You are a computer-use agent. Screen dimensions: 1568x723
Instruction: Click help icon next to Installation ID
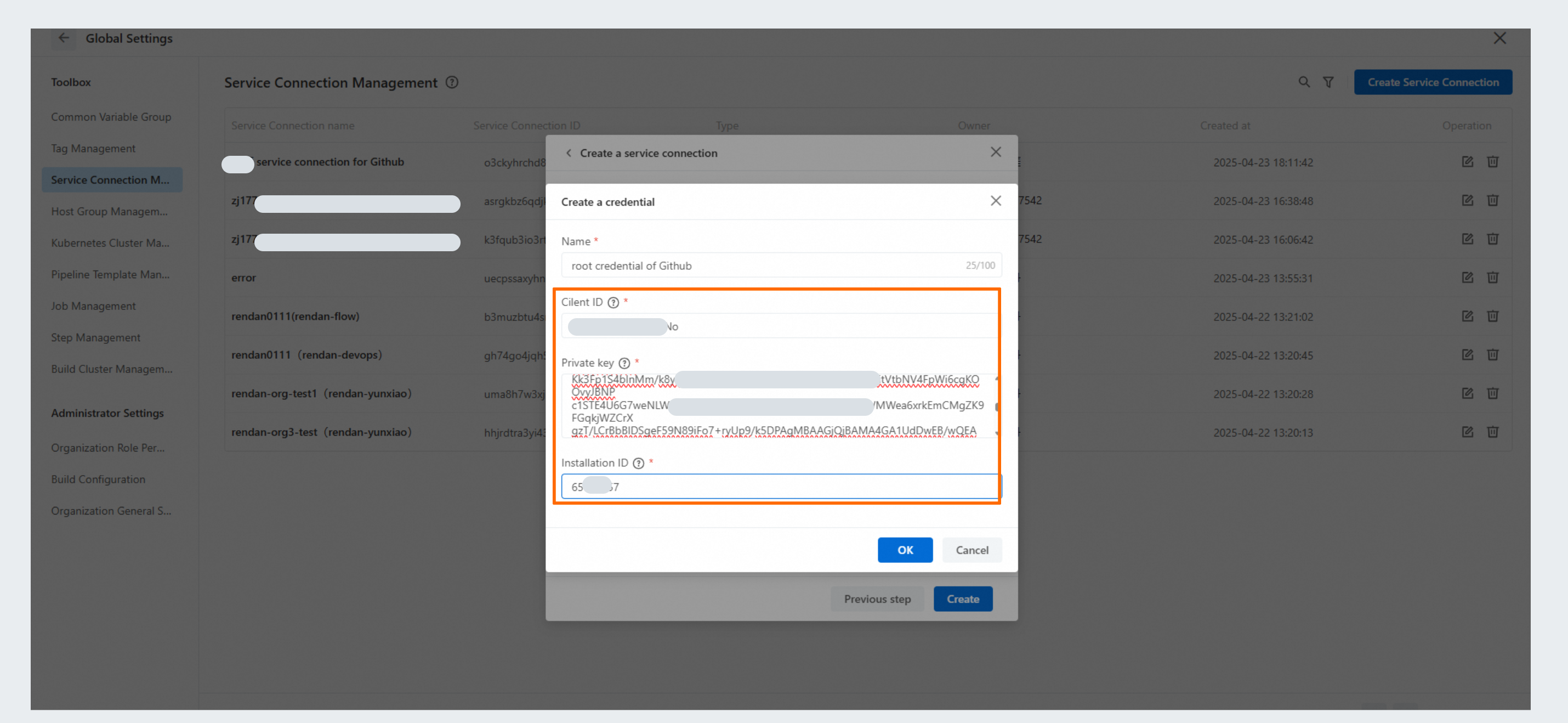[638, 464]
